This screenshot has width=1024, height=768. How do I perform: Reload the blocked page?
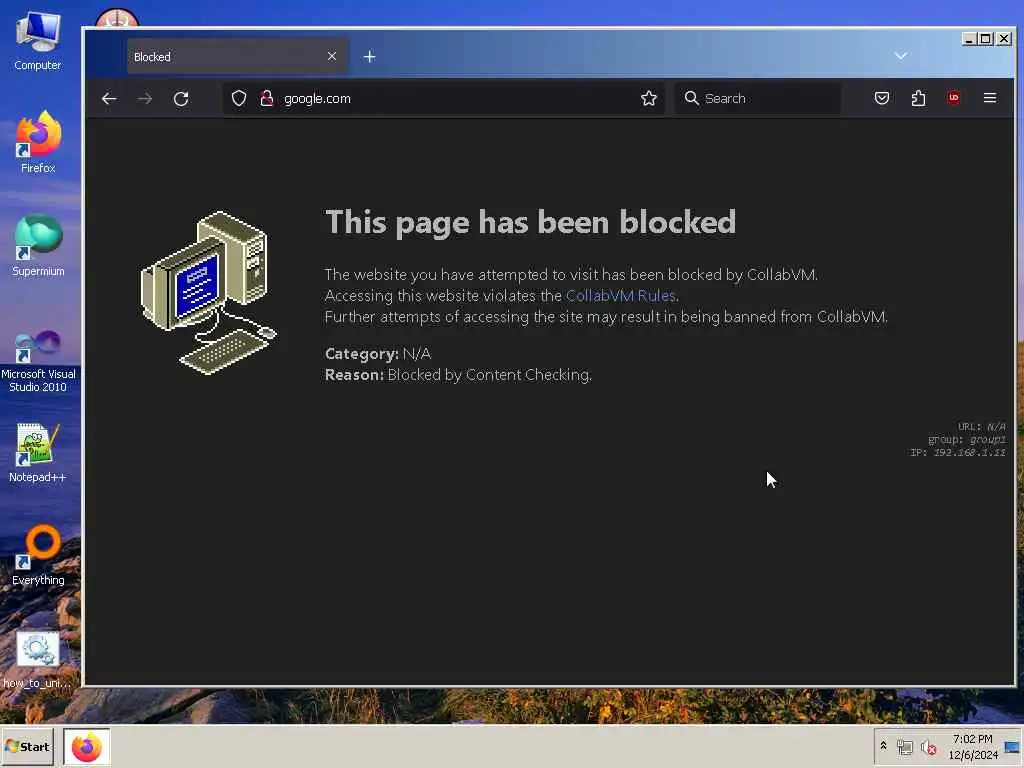(181, 99)
